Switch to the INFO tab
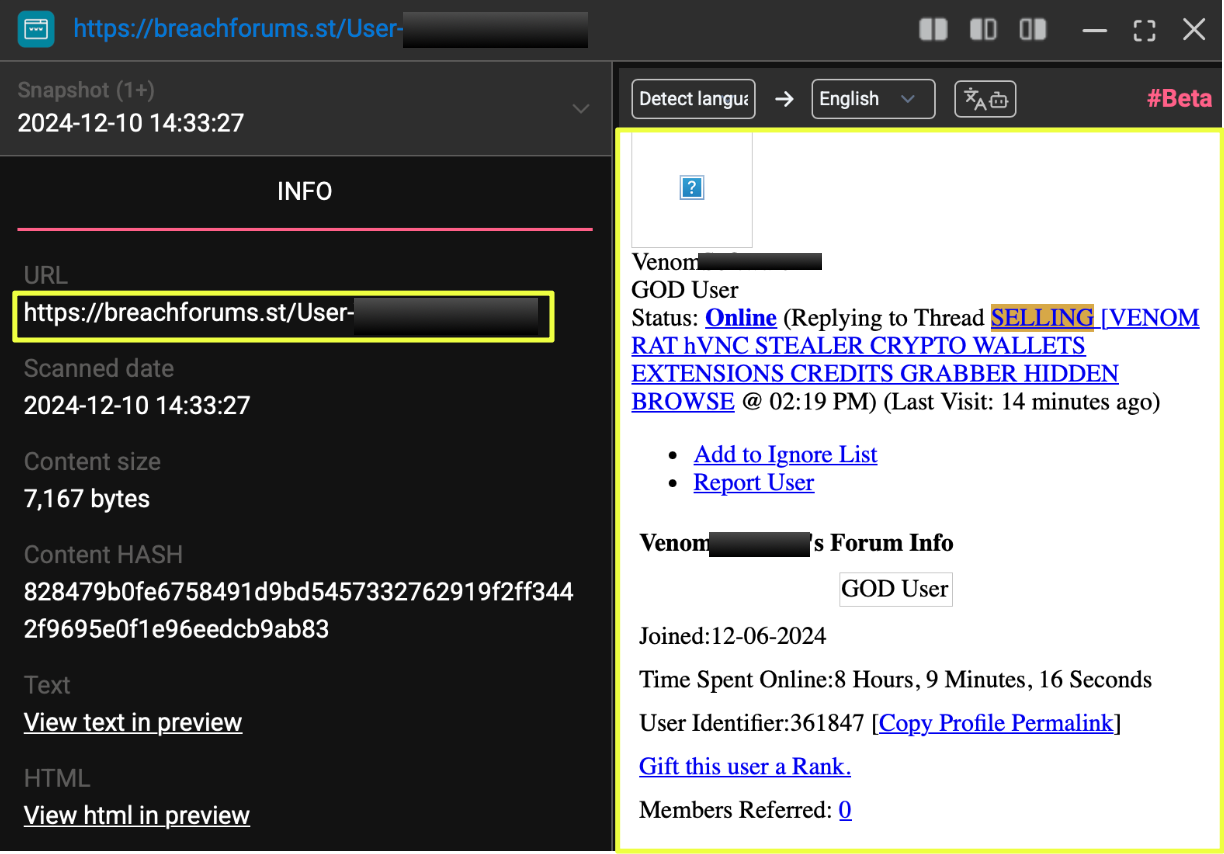This screenshot has height=854, width=1224. [x=304, y=192]
